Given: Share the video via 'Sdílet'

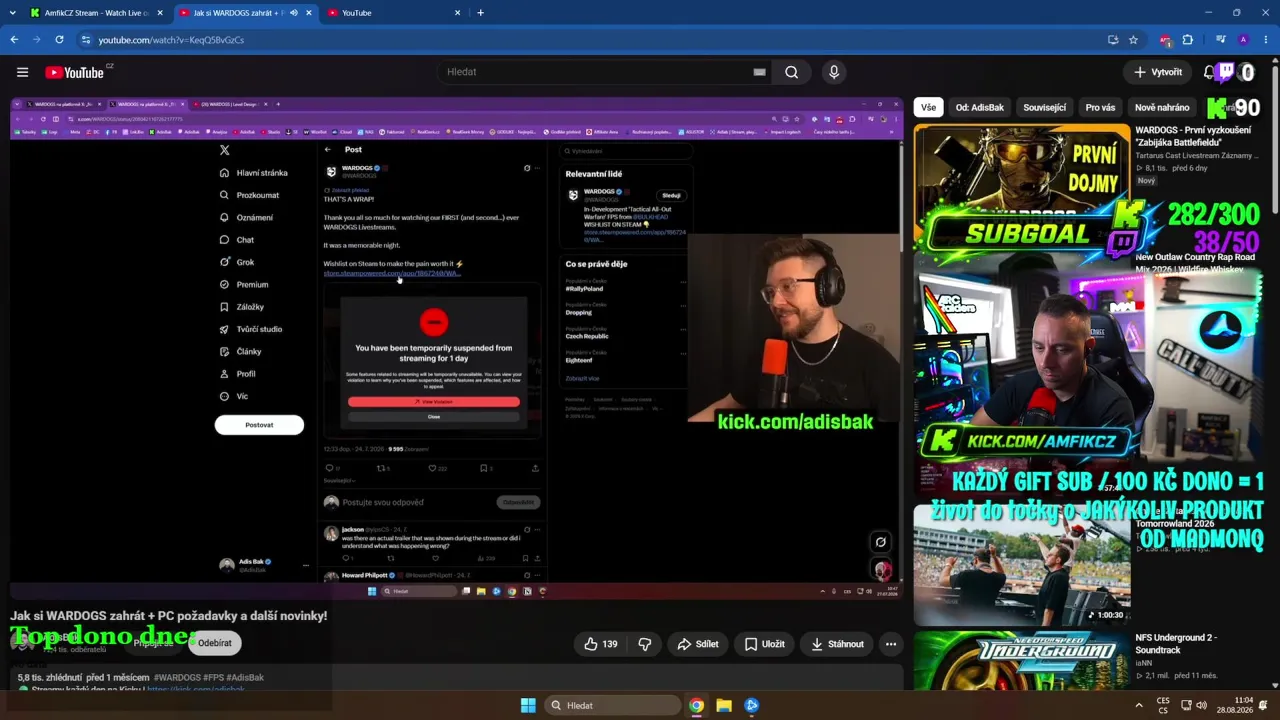Looking at the screenshot, I should pyautogui.click(x=698, y=644).
